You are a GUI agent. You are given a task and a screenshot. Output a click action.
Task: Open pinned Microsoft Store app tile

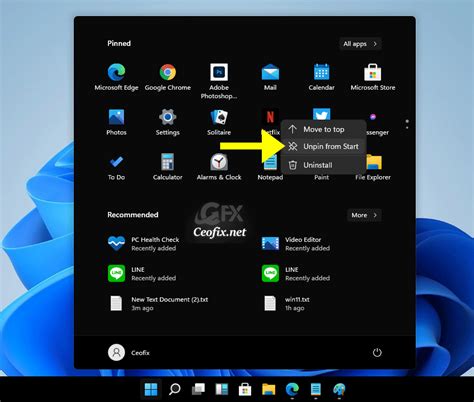click(373, 77)
